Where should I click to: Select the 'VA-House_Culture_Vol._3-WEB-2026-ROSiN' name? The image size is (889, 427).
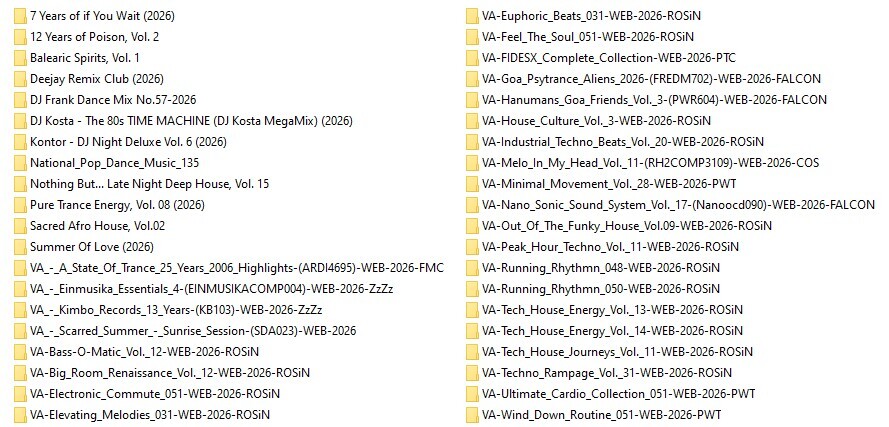(596, 121)
